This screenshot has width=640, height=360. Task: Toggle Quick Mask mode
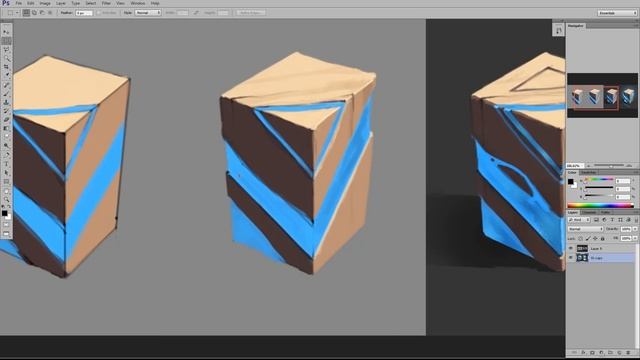pyautogui.click(x=6, y=224)
